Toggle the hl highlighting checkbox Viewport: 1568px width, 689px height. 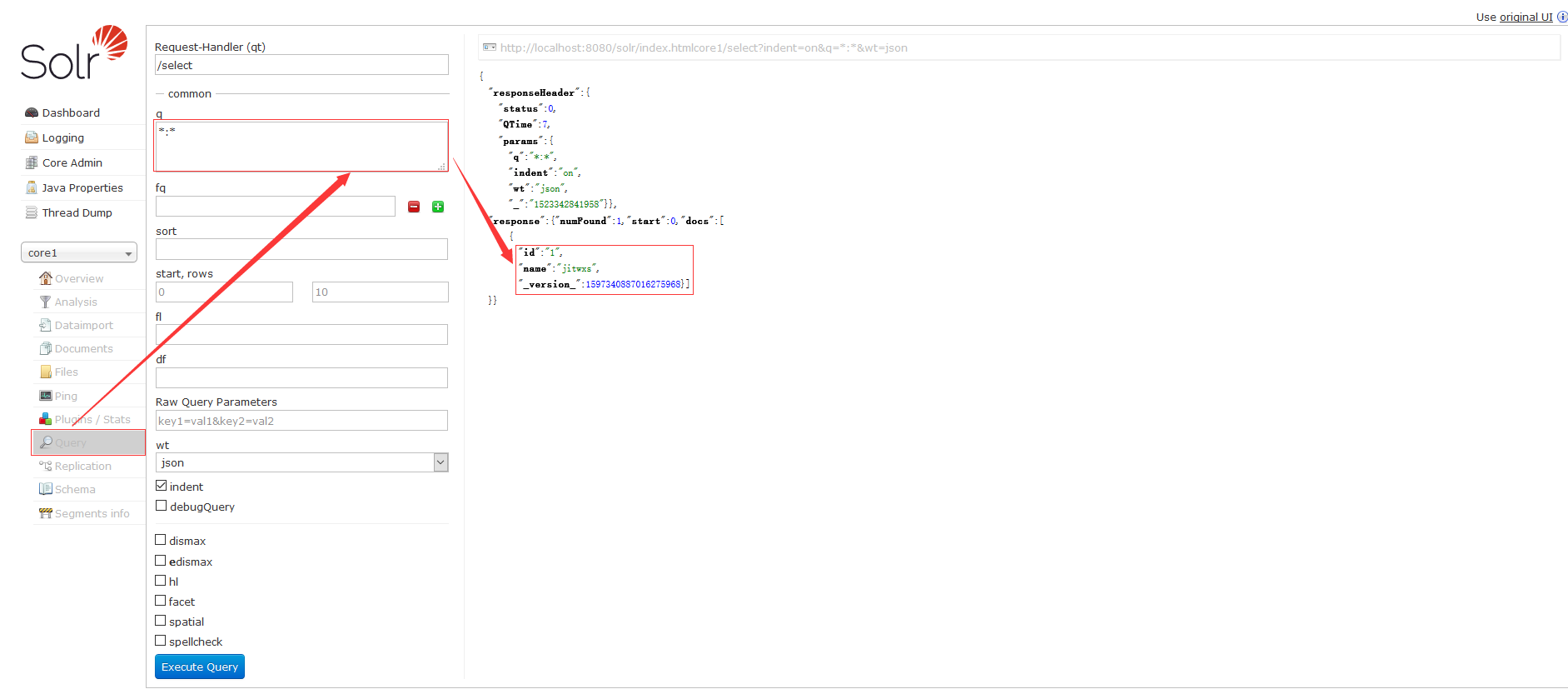161,581
